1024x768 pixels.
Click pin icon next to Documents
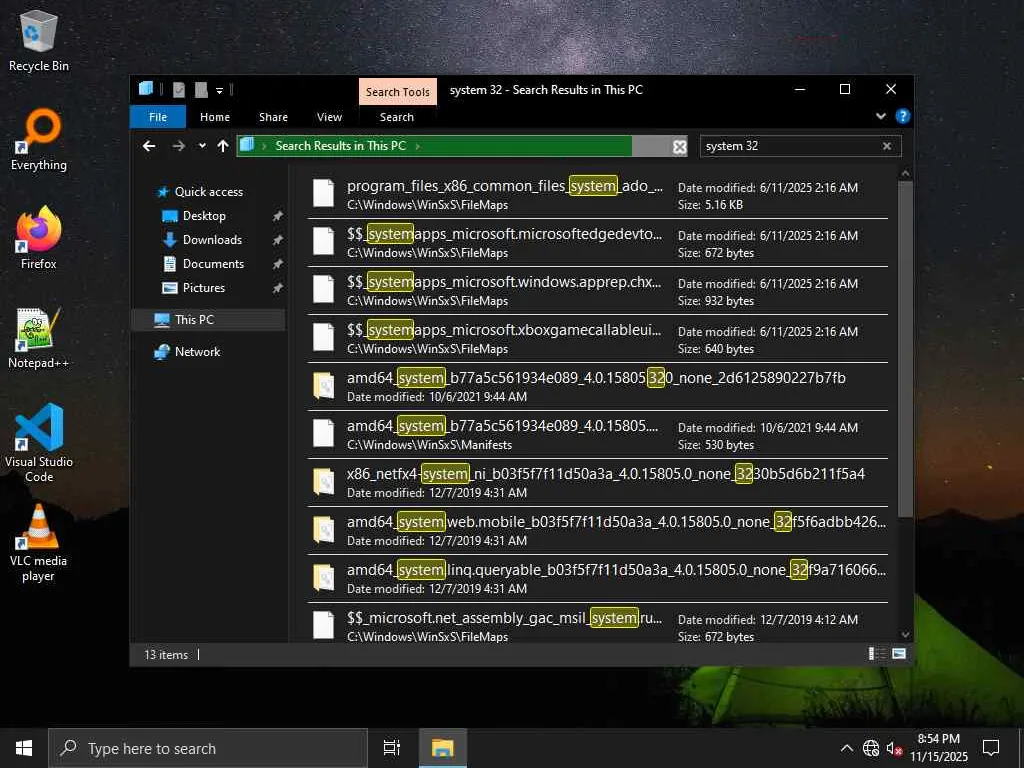click(x=278, y=264)
